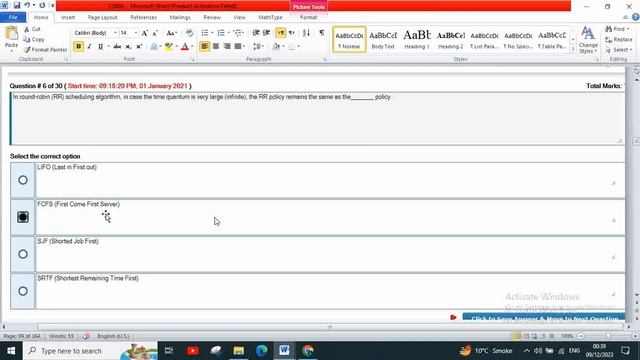This screenshot has height=360, width=640.
Task: Expand the Numbering list dropdown arrow
Action: pos(229,33)
